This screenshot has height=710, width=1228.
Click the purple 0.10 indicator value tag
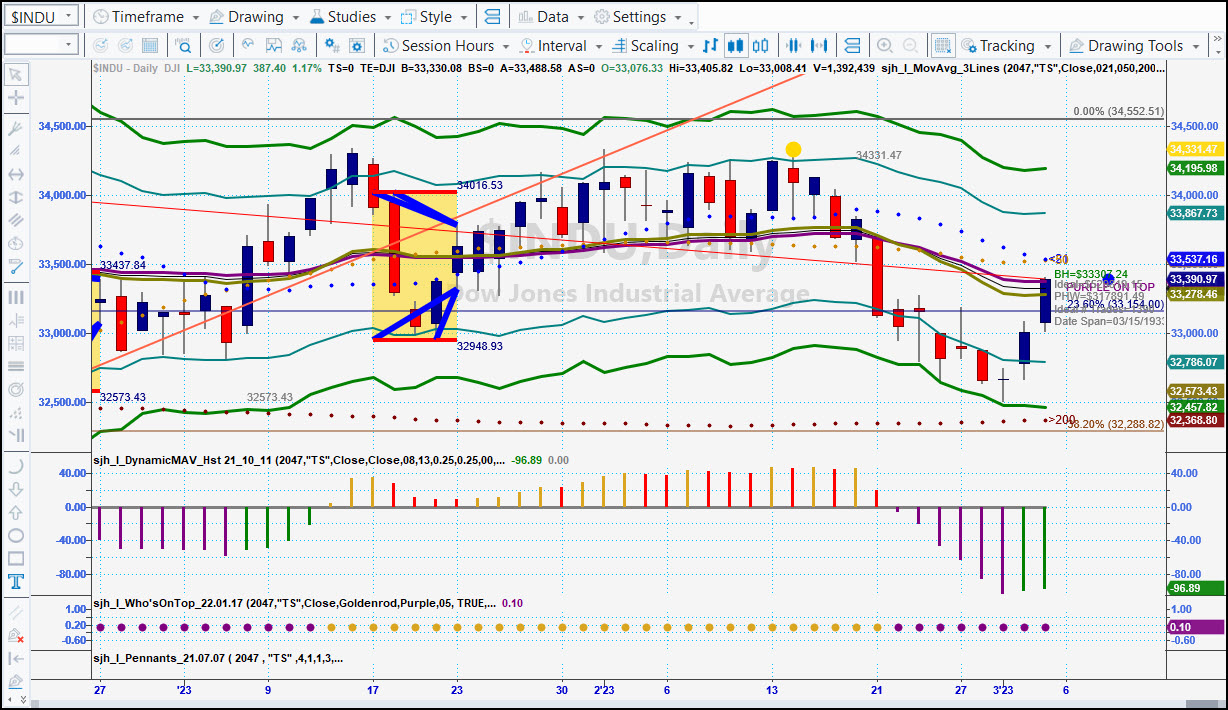pyautogui.click(x=1194, y=627)
